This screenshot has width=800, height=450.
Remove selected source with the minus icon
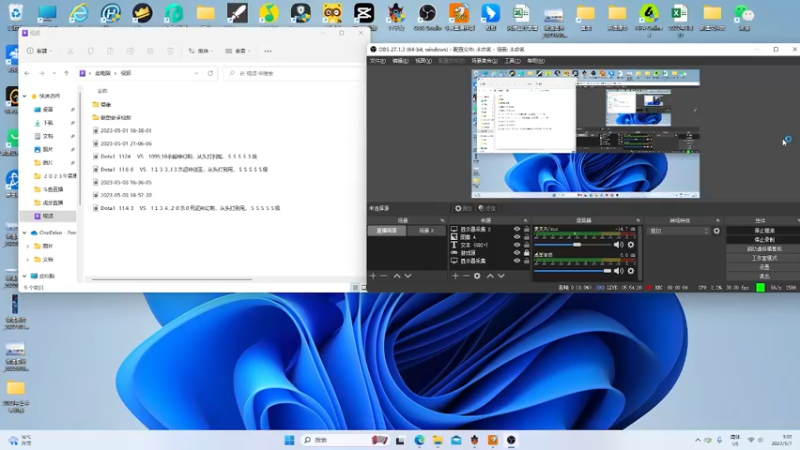click(x=466, y=276)
